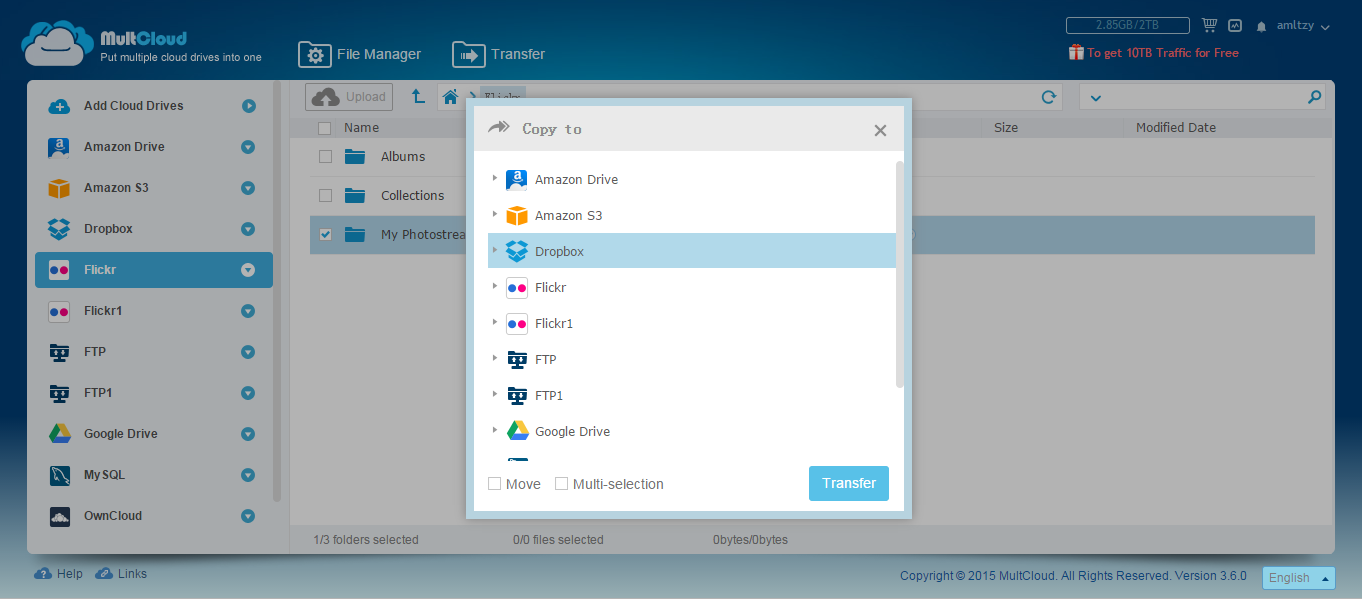This screenshot has height=599, width=1362.
Task: Click the Upload button
Action: point(349,97)
